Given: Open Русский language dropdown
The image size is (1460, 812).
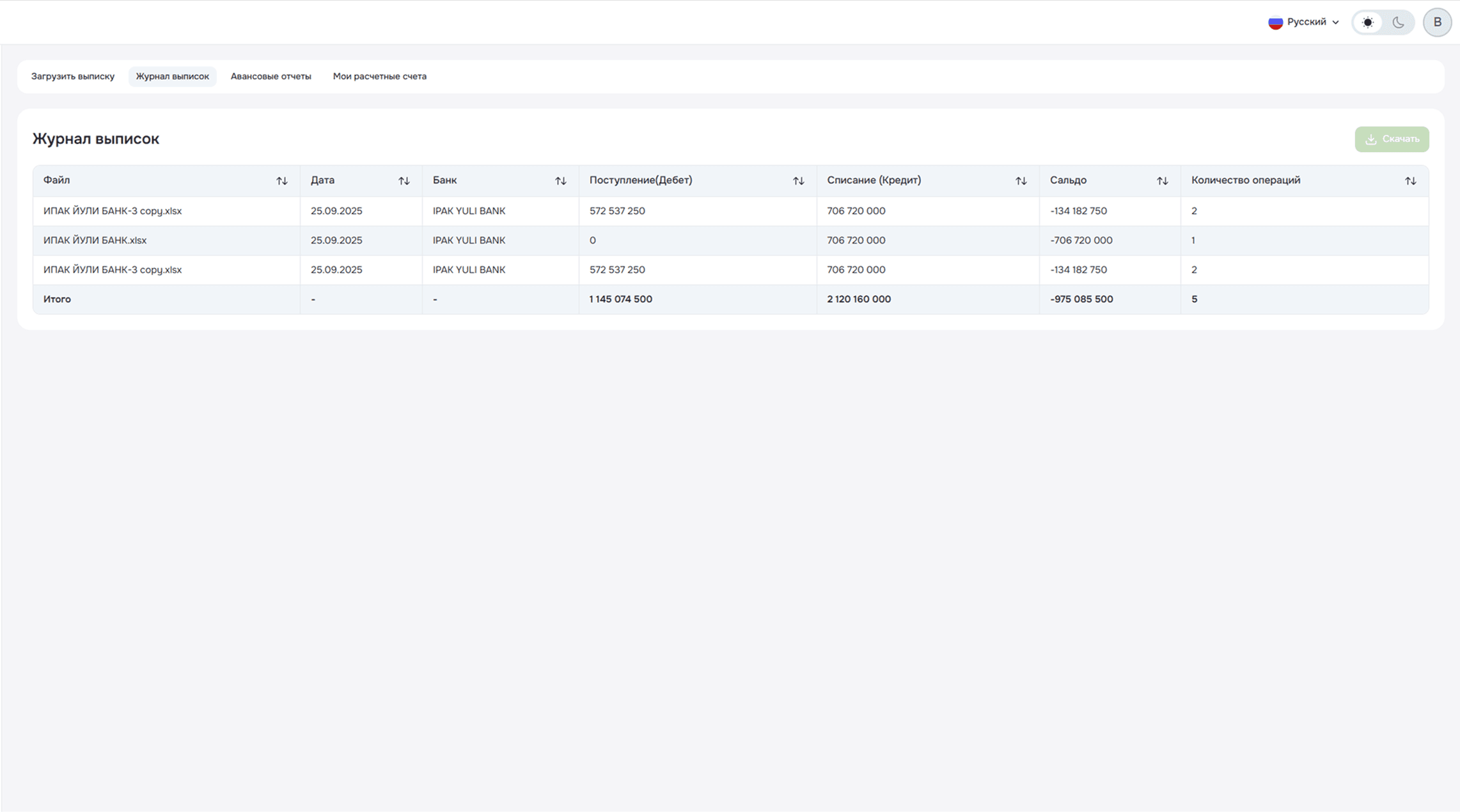Looking at the screenshot, I should tap(1306, 22).
